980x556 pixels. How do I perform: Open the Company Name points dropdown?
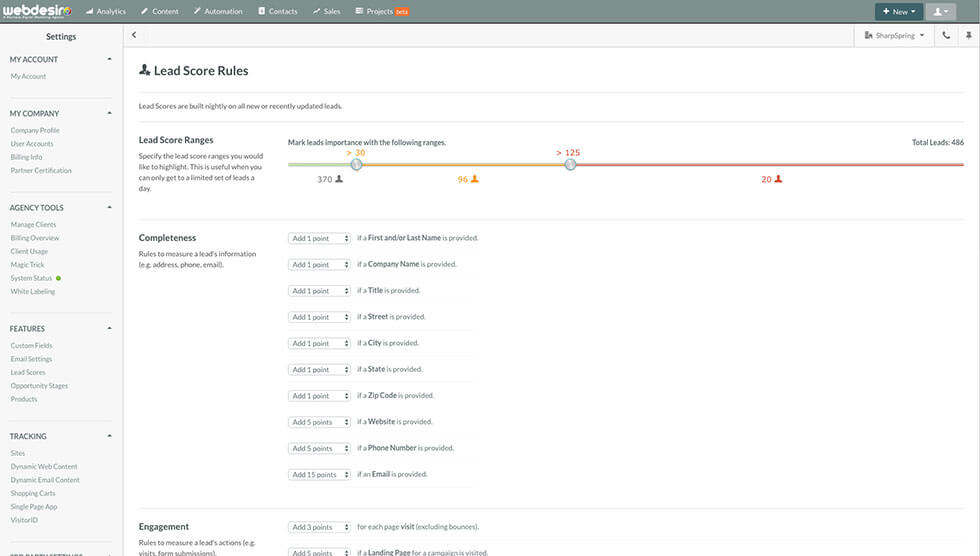tap(319, 264)
